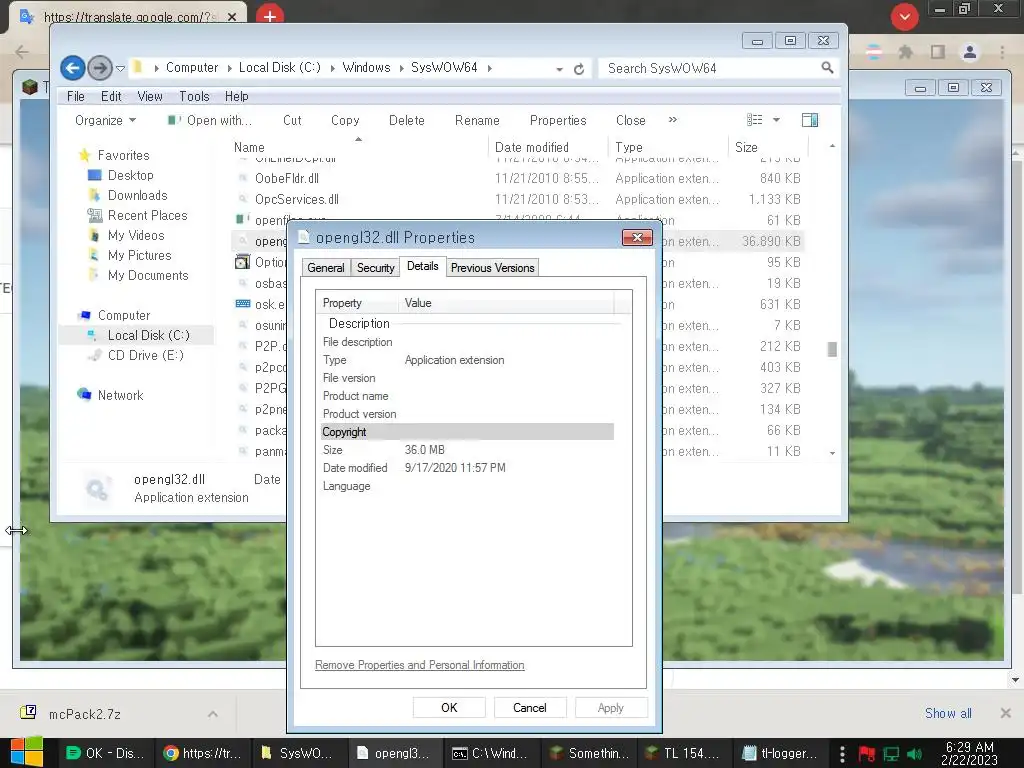The width and height of the screenshot is (1024, 768).
Task: Open Chrome profile avatar icon
Action: 970,52
